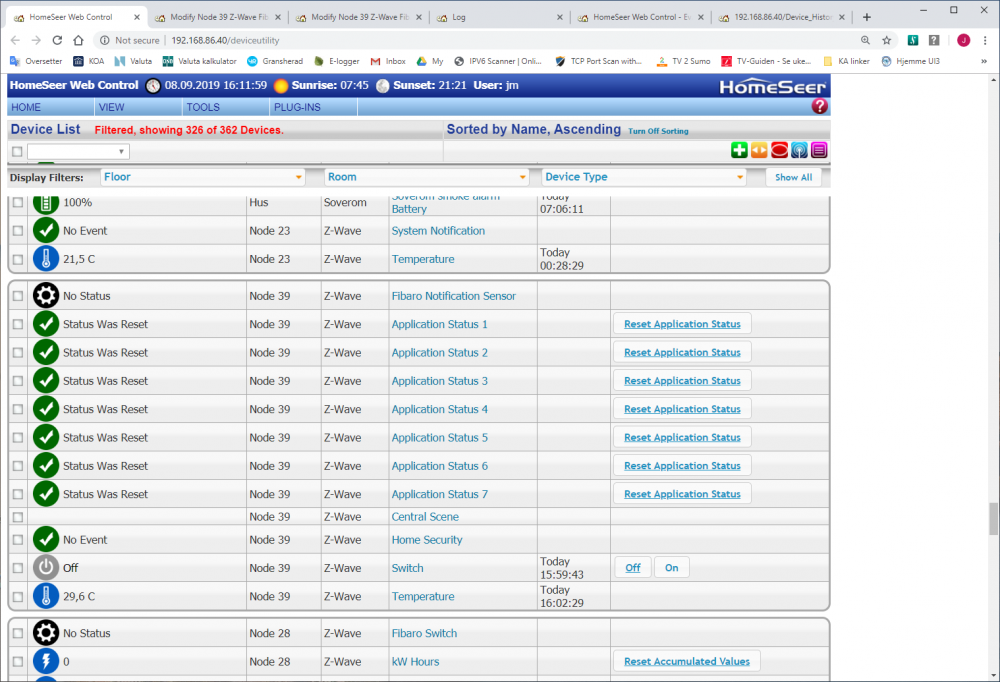This screenshot has width=1000, height=682.
Task: Click the Turn Off Sorting link
Action: (x=658, y=131)
